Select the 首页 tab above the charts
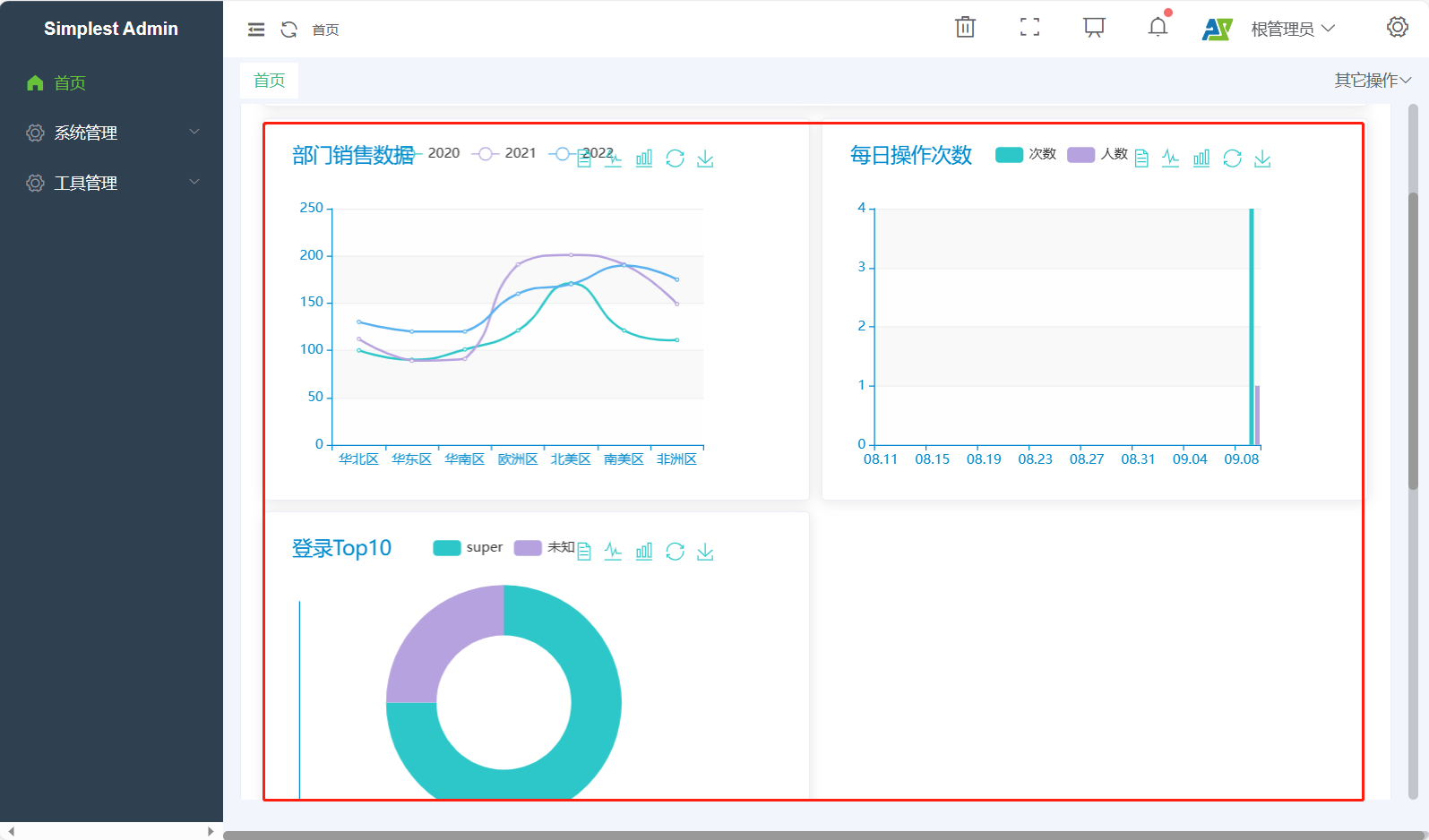The width and height of the screenshot is (1429, 840). coord(269,81)
